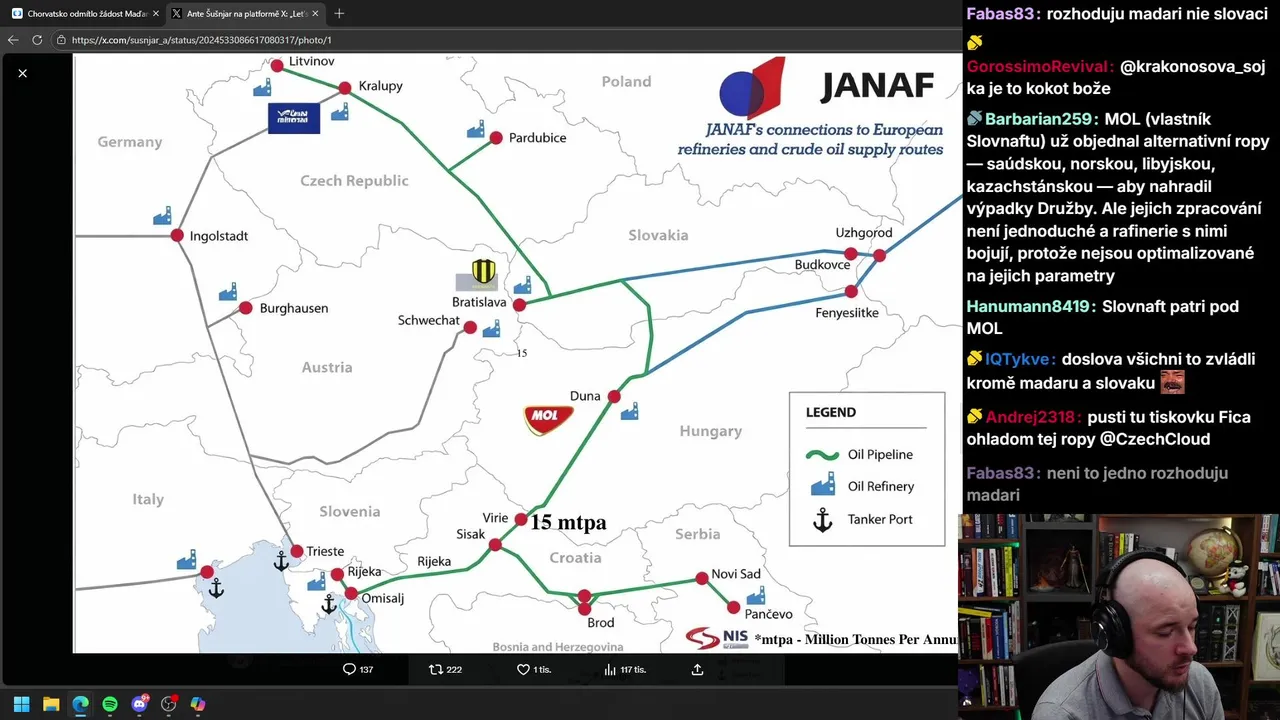Share the post via share icon
This screenshot has width=1280, height=720.
(x=697, y=669)
